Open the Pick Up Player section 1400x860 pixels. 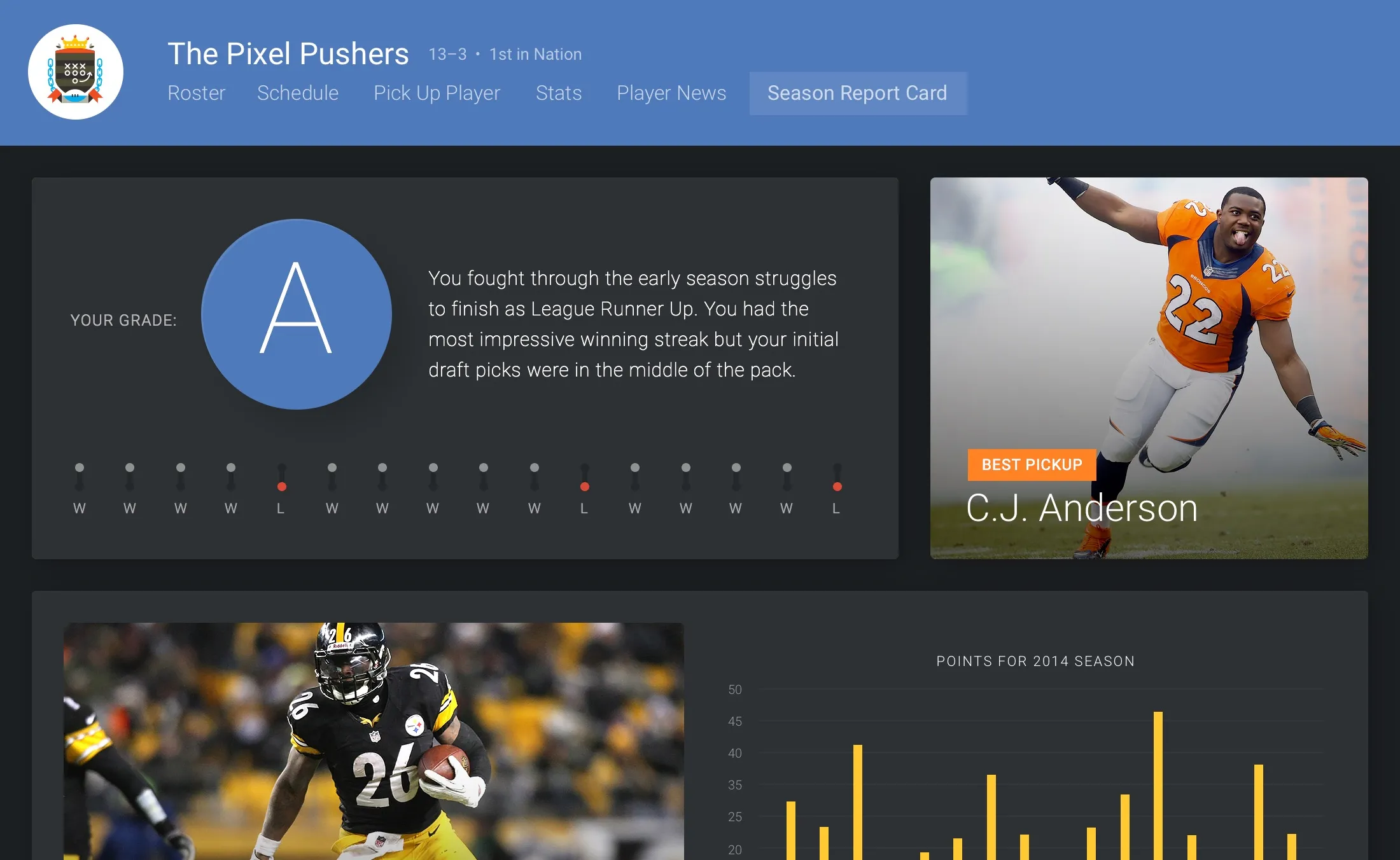pos(437,93)
